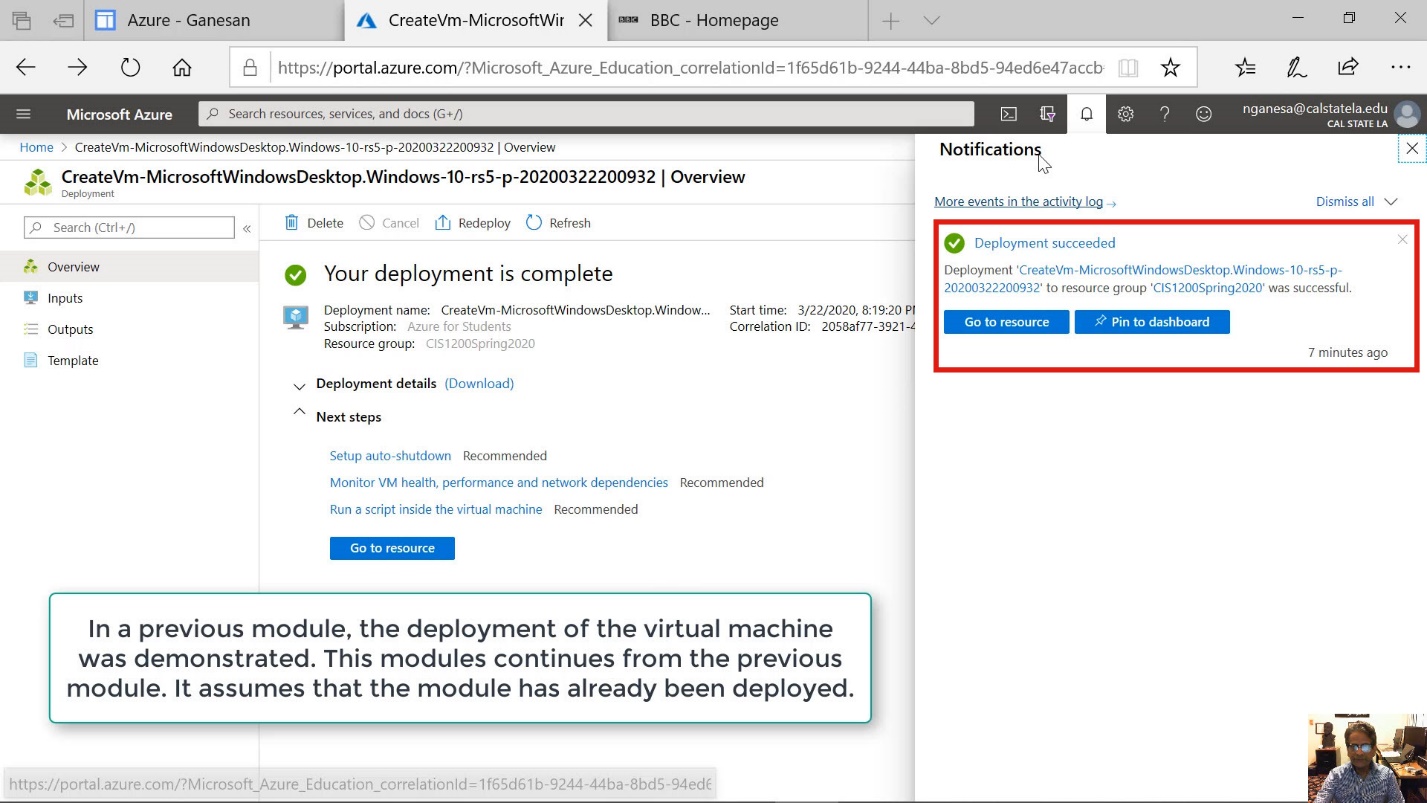This screenshot has height=803, width=1427.
Task: Click Pin to dashboard button
Action: click(1152, 322)
